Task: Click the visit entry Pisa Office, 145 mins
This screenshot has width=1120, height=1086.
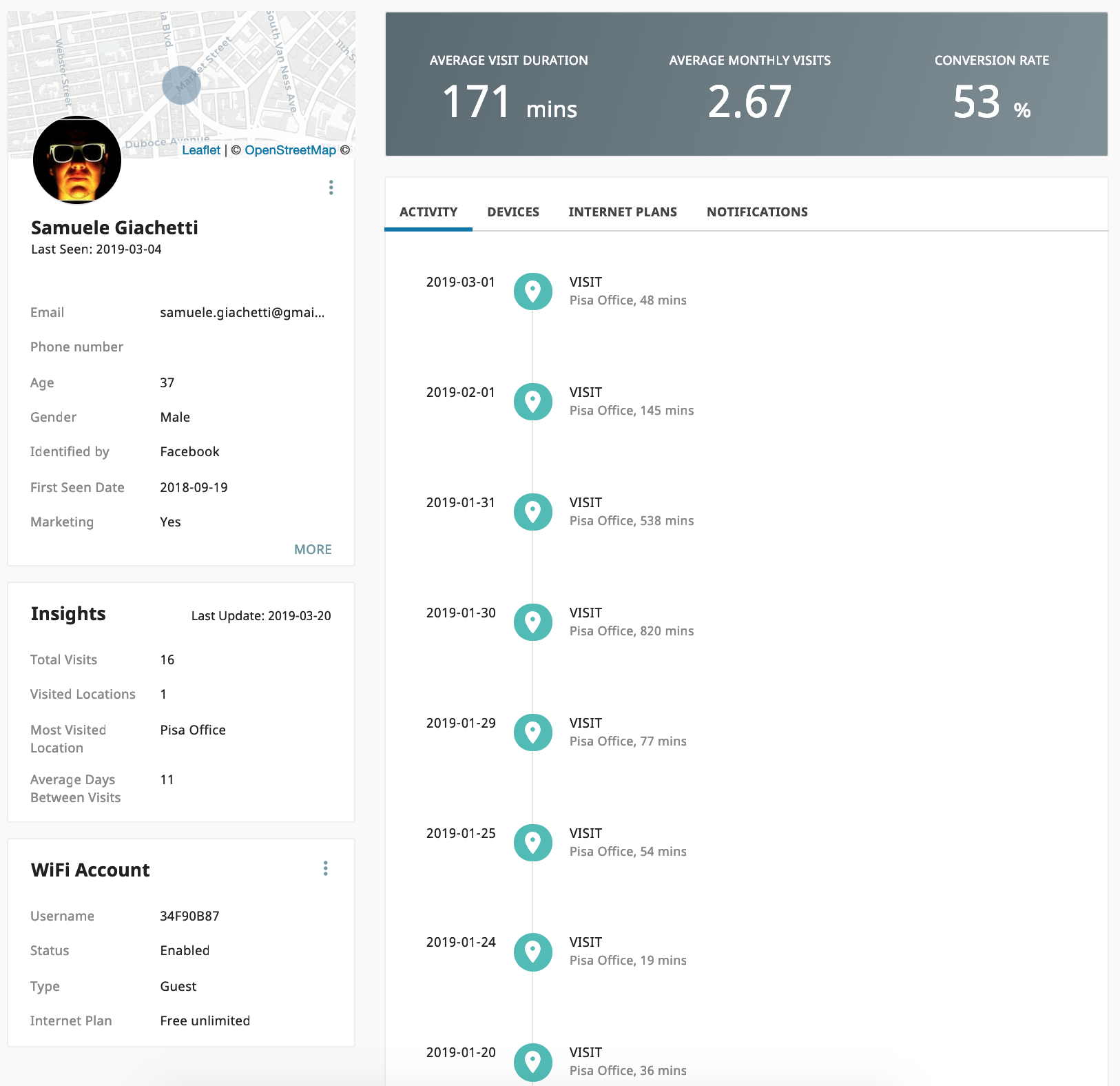Action: pos(632,411)
